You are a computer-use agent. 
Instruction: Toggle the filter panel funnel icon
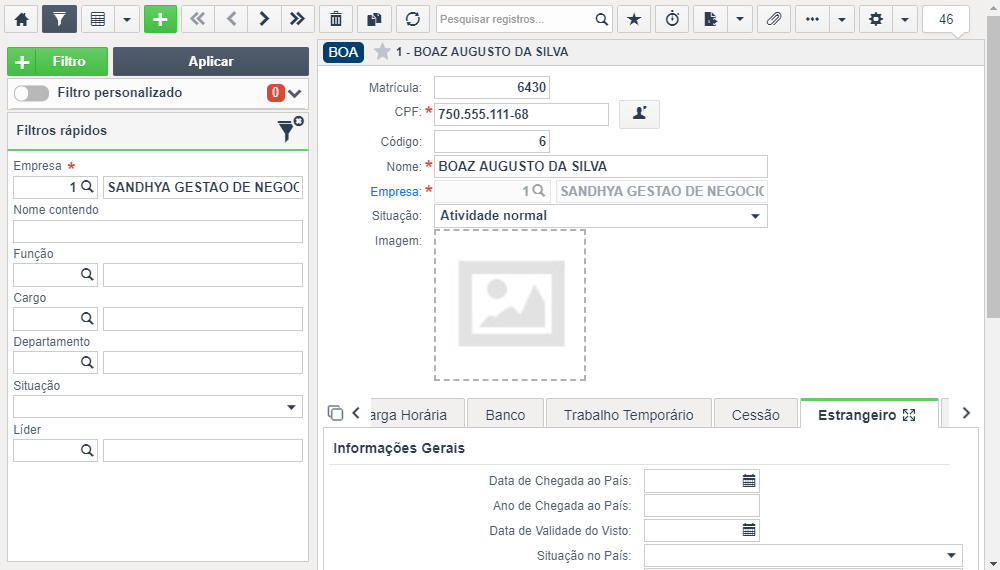pyautogui.click(x=59, y=19)
